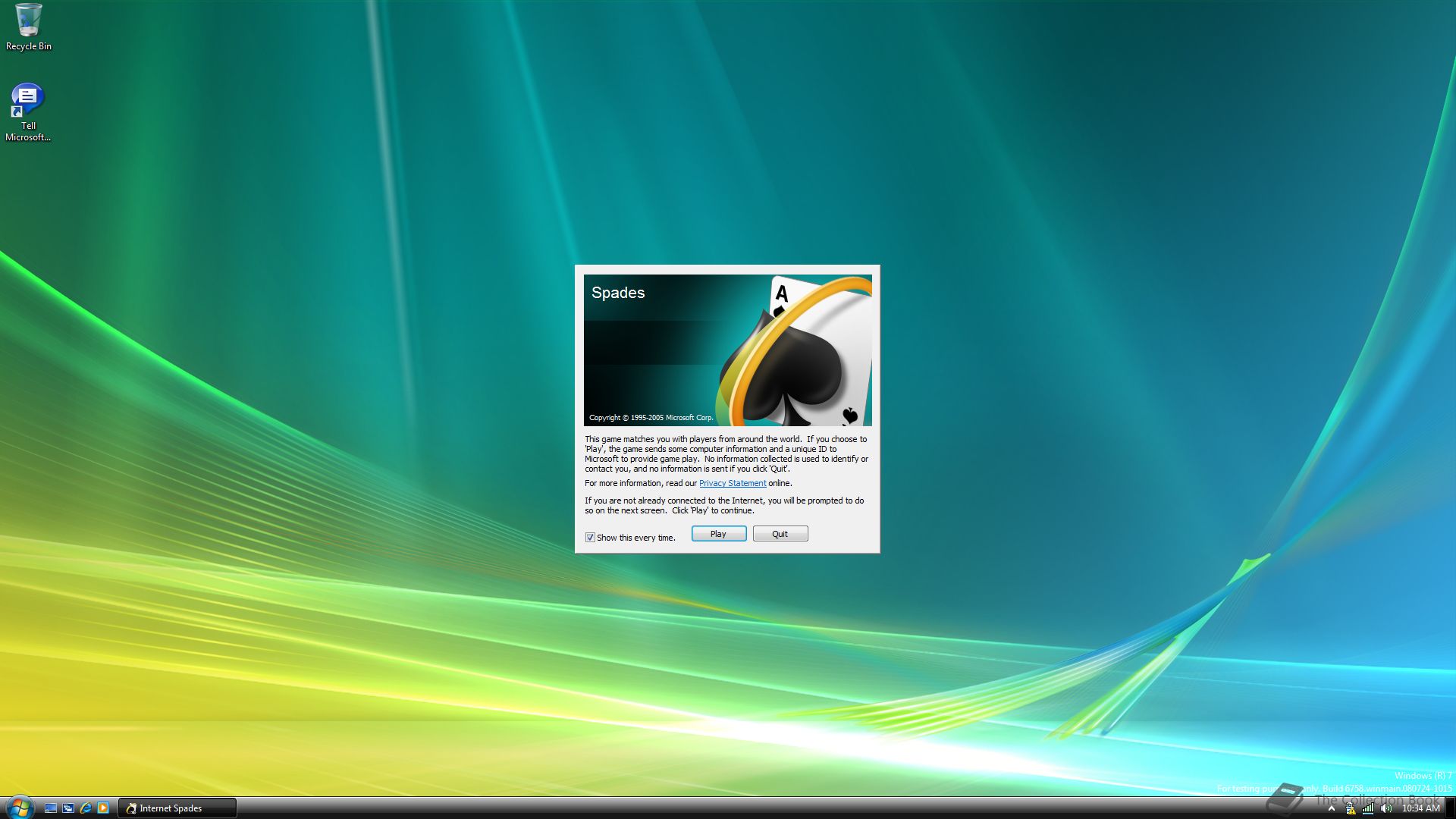Uncheck the 'Show this every time' checkbox
Image resolution: width=1456 pixels, height=819 pixels.
point(590,538)
